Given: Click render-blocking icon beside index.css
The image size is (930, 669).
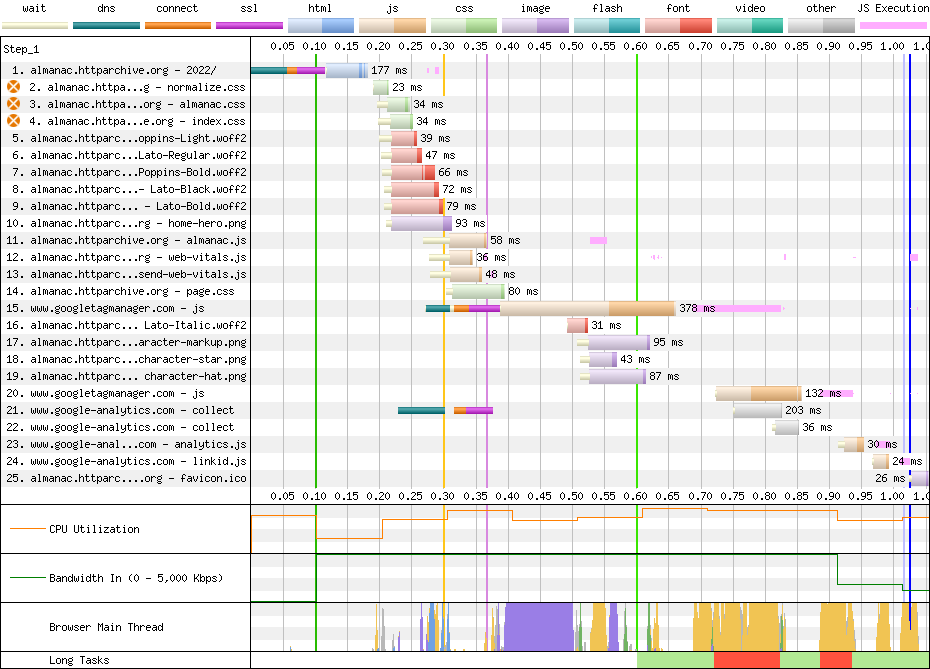Looking at the screenshot, I should [13, 121].
